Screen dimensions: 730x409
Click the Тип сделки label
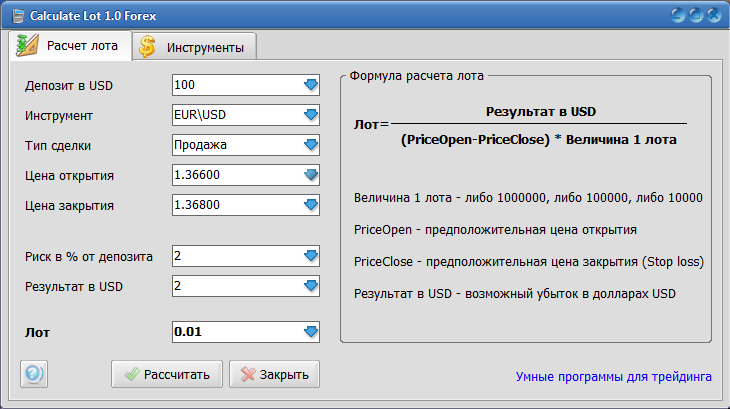point(58,146)
